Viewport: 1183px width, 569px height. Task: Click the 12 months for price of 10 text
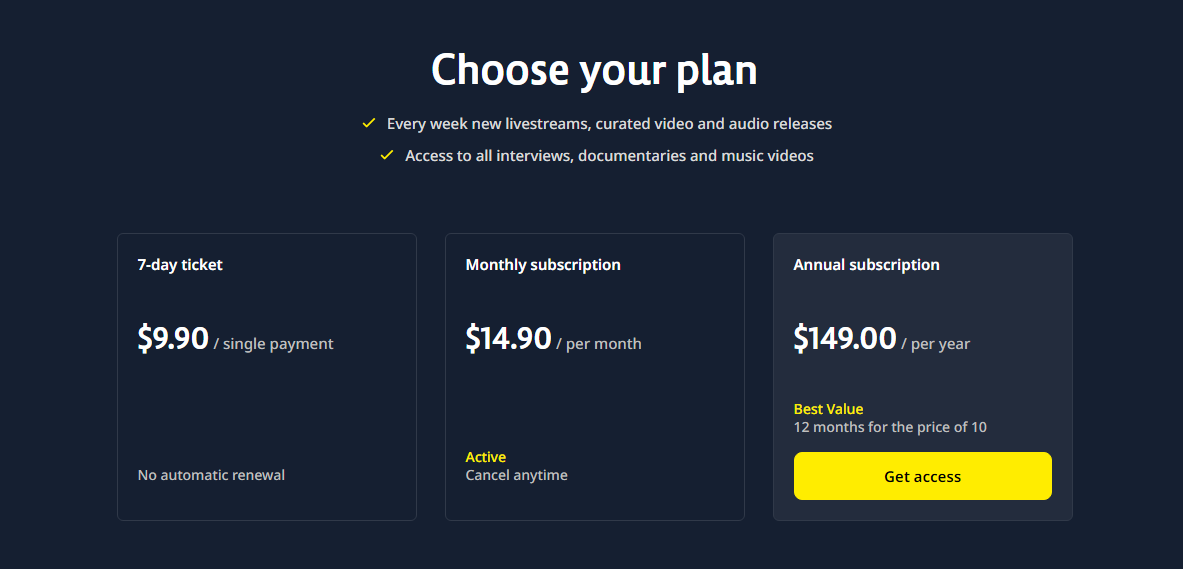click(x=890, y=427)
